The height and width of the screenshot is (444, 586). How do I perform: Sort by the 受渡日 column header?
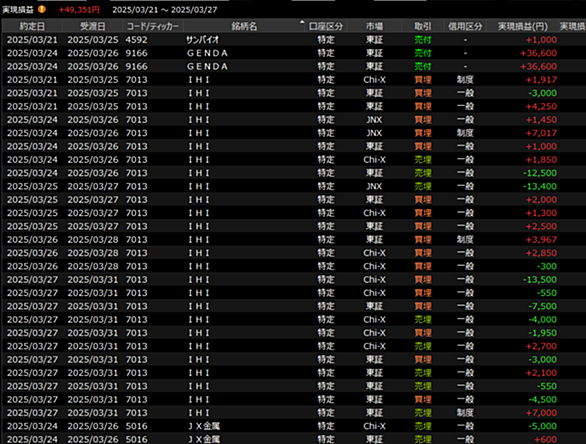93,26
